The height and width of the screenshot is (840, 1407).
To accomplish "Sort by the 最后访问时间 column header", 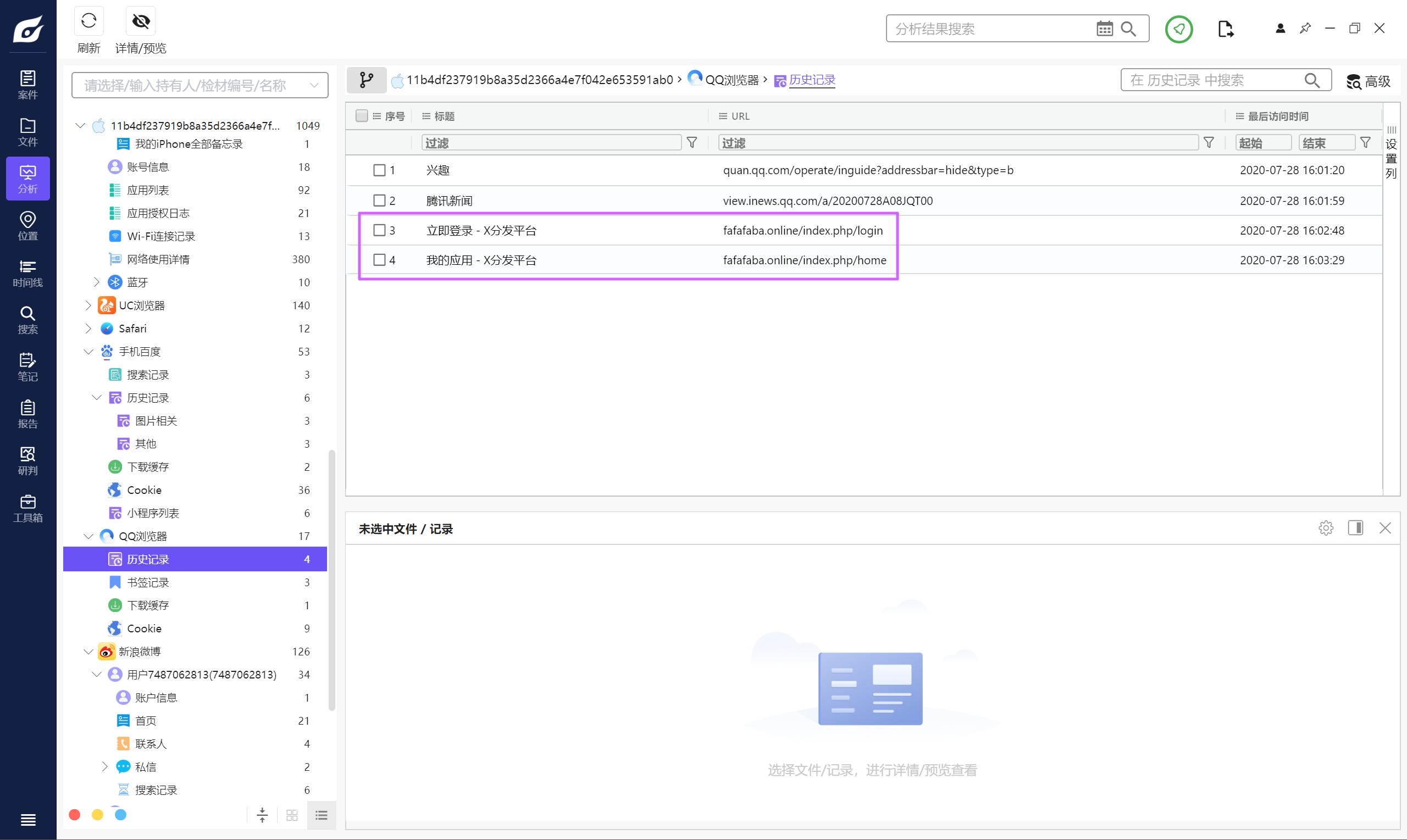I will (x=1278, y=116).
